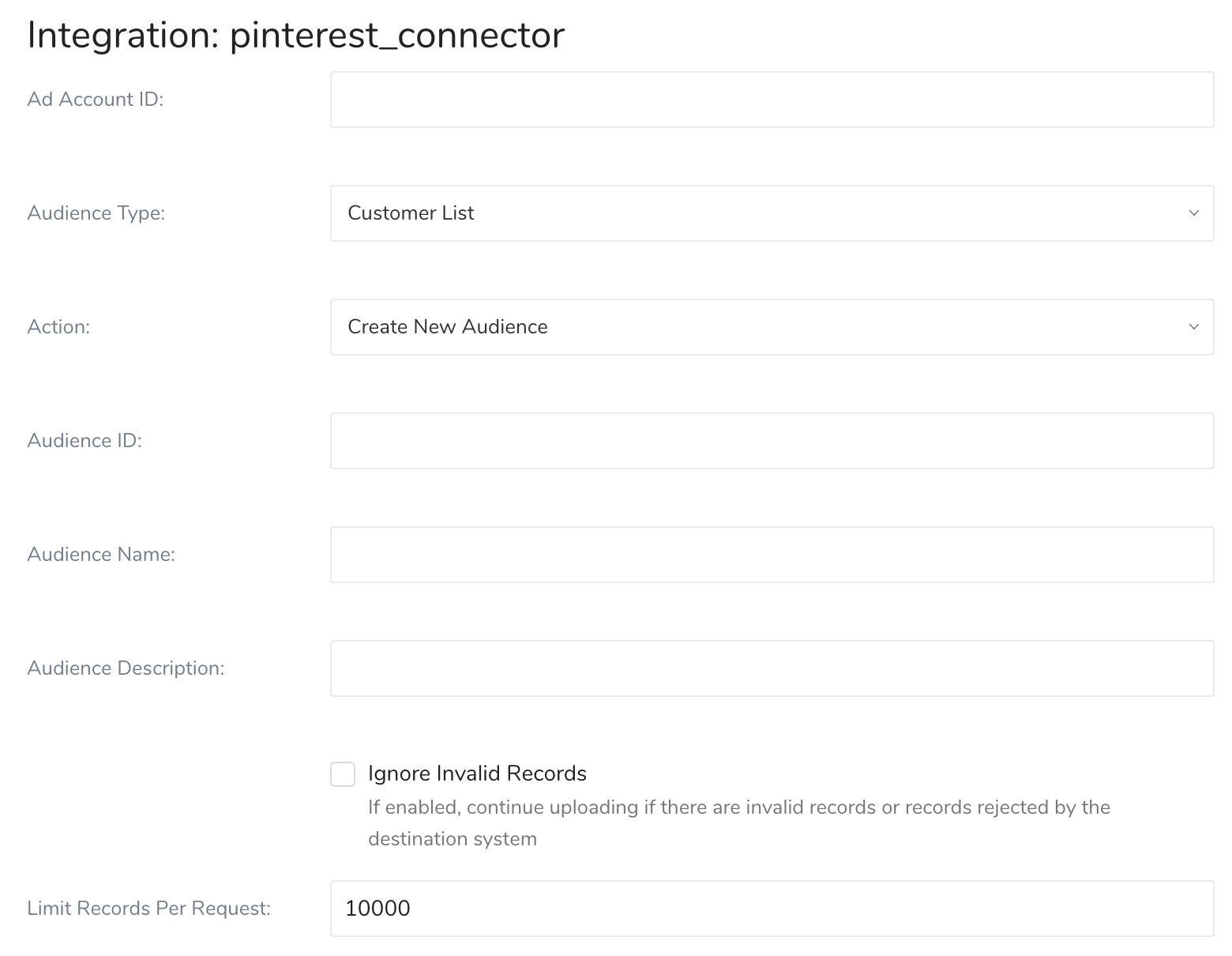1232x956 pixels.
Task: Click the chevron arrow in Audience Type
Action: tap(1193, 213)
